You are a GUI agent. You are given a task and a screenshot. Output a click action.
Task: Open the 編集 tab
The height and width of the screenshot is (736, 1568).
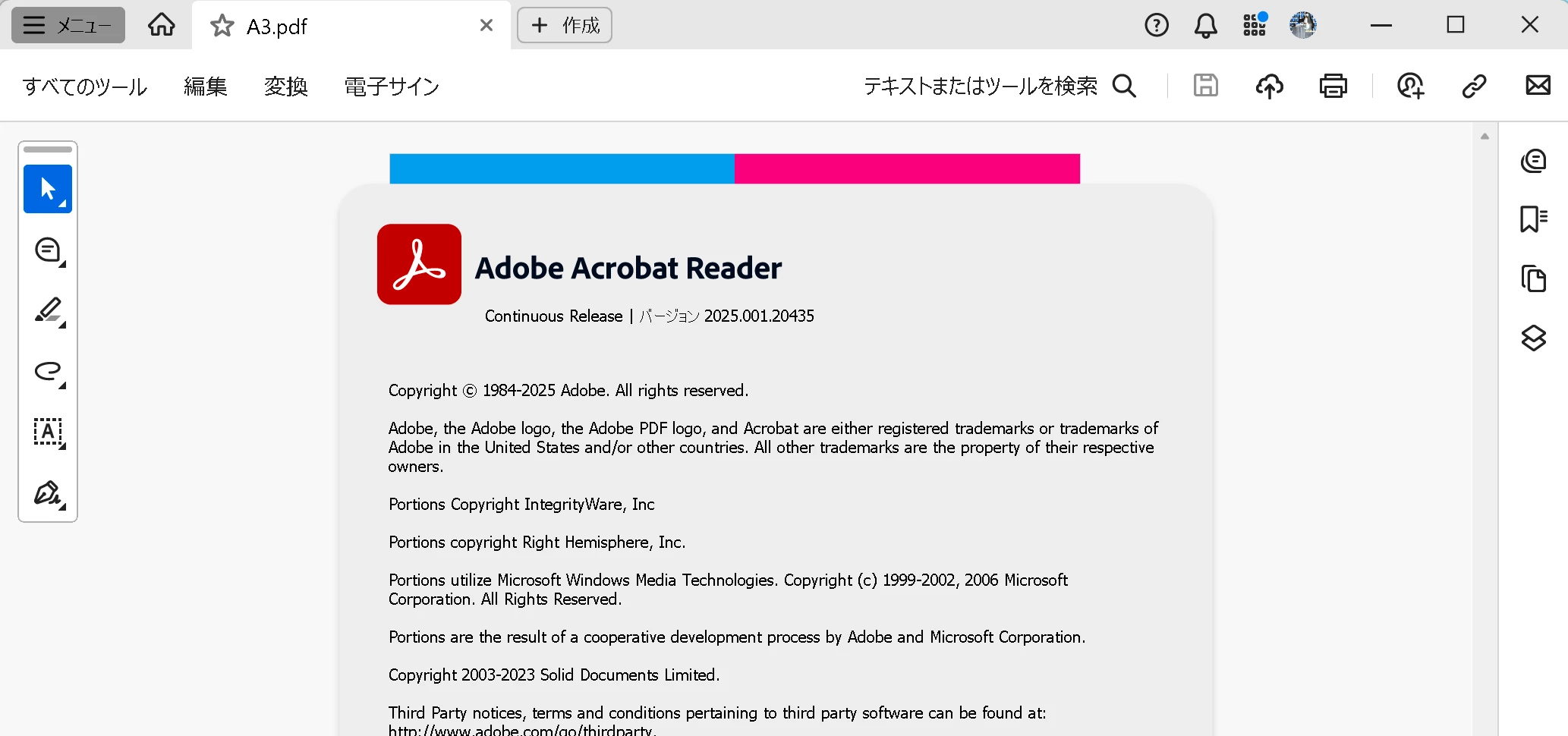pyautogui.click(x=206, y=86)
